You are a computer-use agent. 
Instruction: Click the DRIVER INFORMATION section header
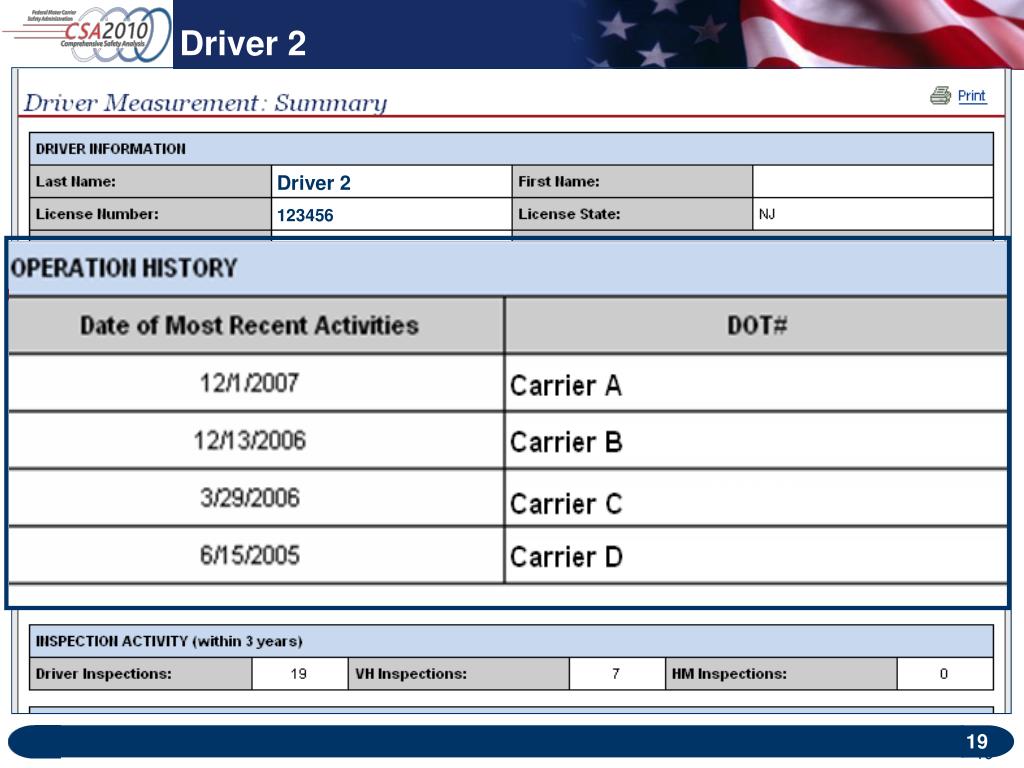[511, 149]
